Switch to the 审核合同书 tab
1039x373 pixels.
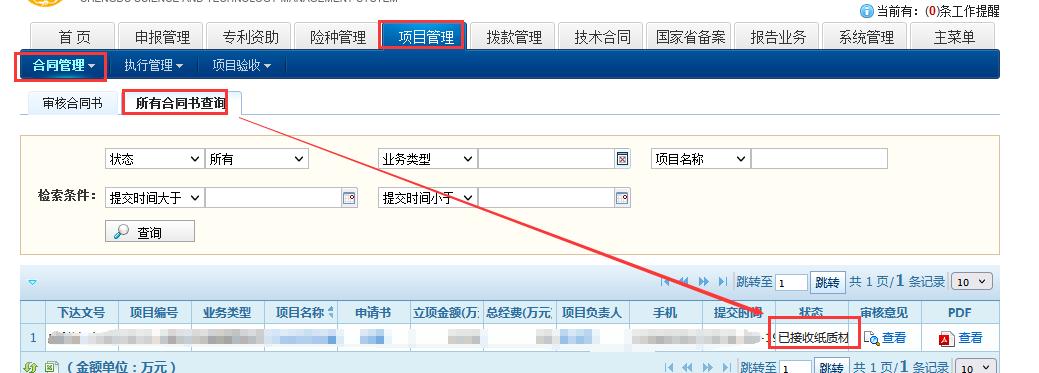tap(72, 104)
